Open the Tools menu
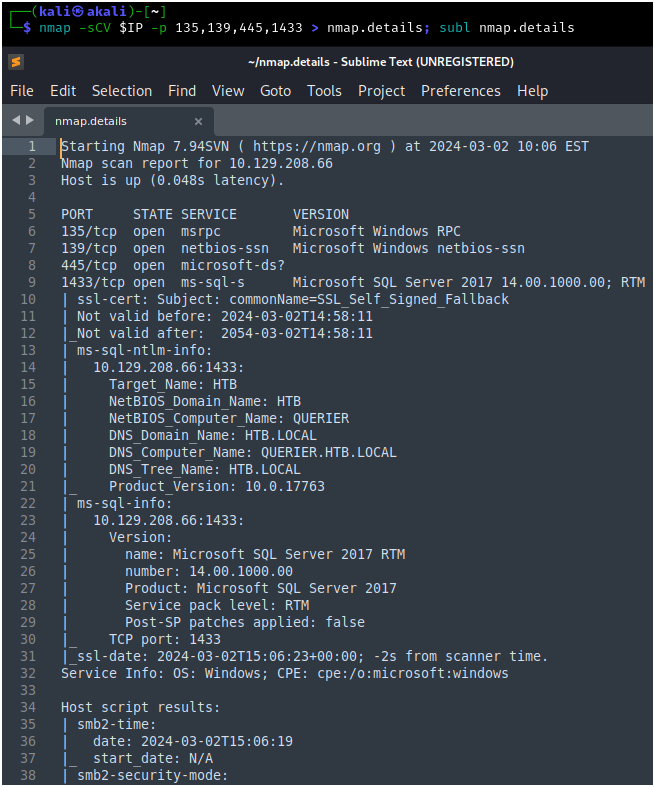The height and width of the screenshot is (787, 655). tap(324, 91)
